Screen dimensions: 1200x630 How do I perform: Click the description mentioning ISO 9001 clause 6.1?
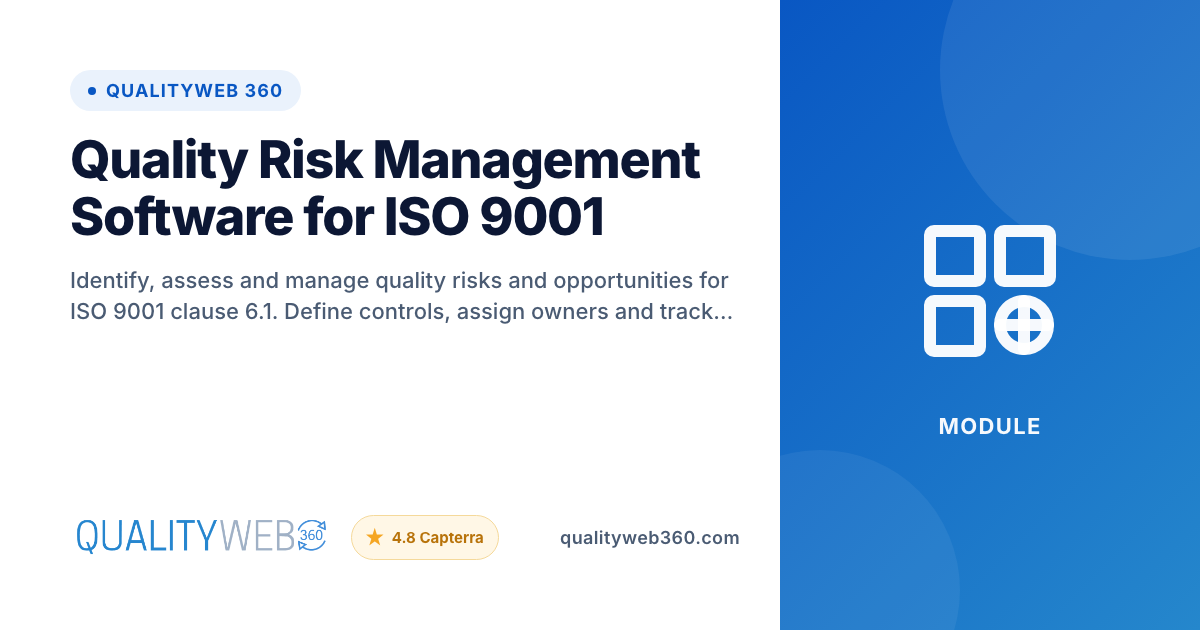pos(401,295)
